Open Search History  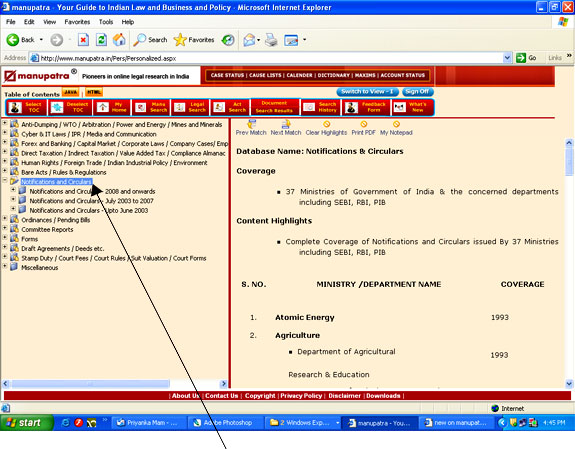[321, 107]
